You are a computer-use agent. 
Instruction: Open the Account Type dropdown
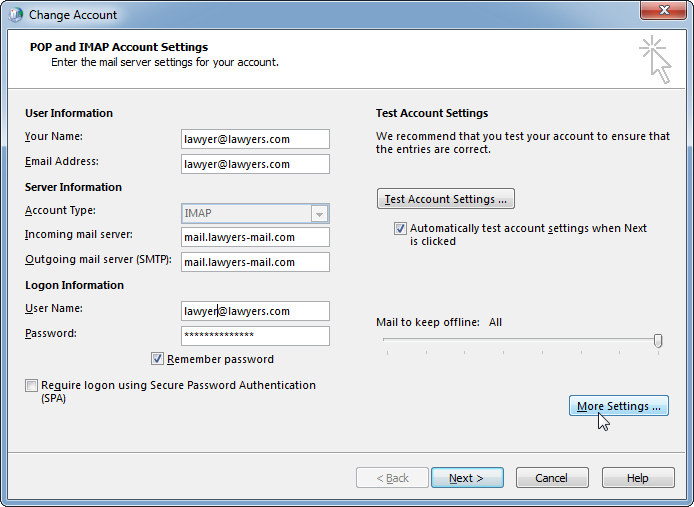coord(319,214)
